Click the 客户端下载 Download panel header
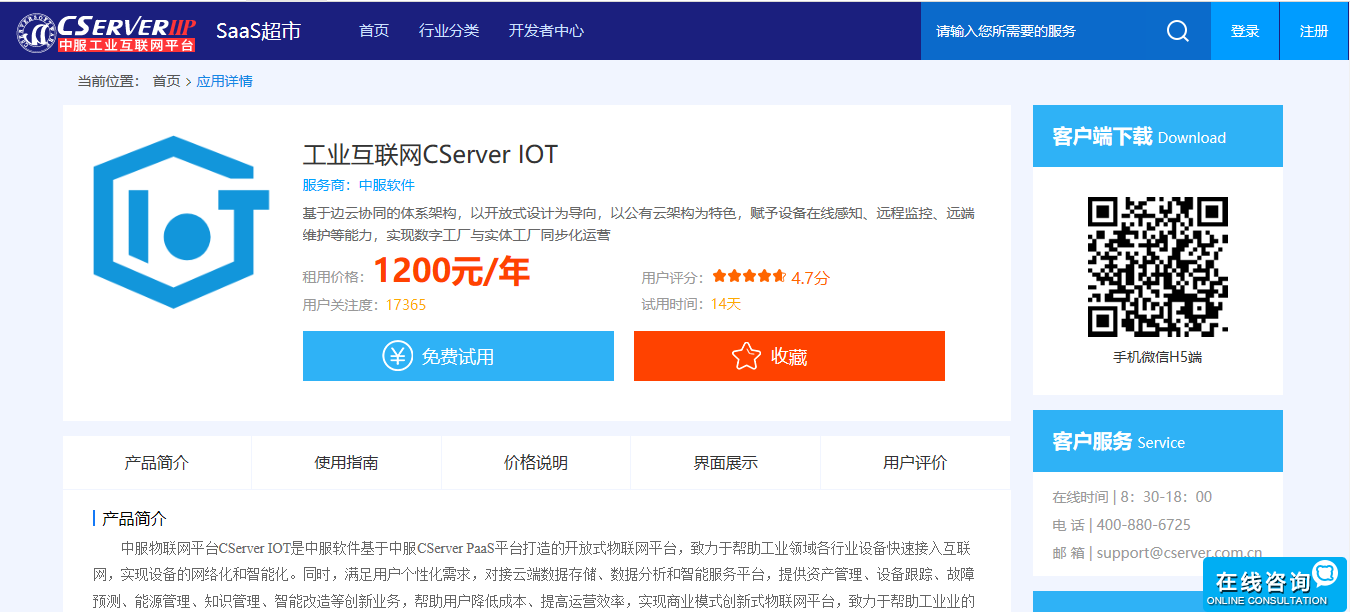Screen dimensions: 1350x612 [x=1157, y=136]
